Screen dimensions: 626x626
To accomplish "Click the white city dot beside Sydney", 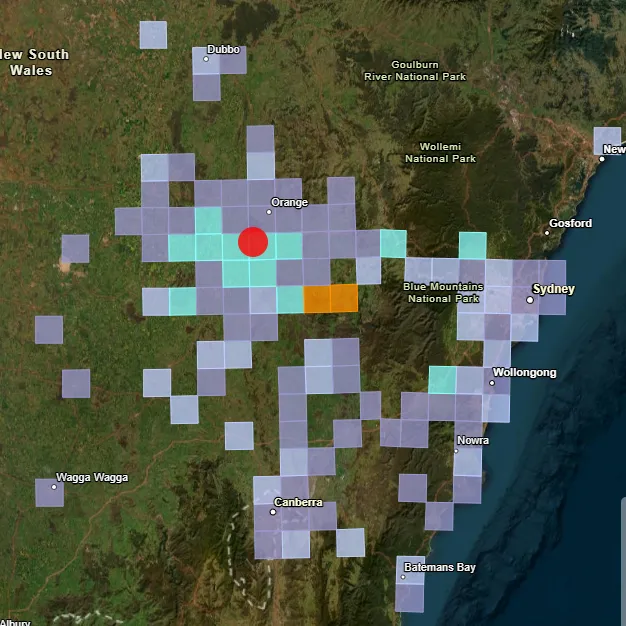I will point(530,300).
